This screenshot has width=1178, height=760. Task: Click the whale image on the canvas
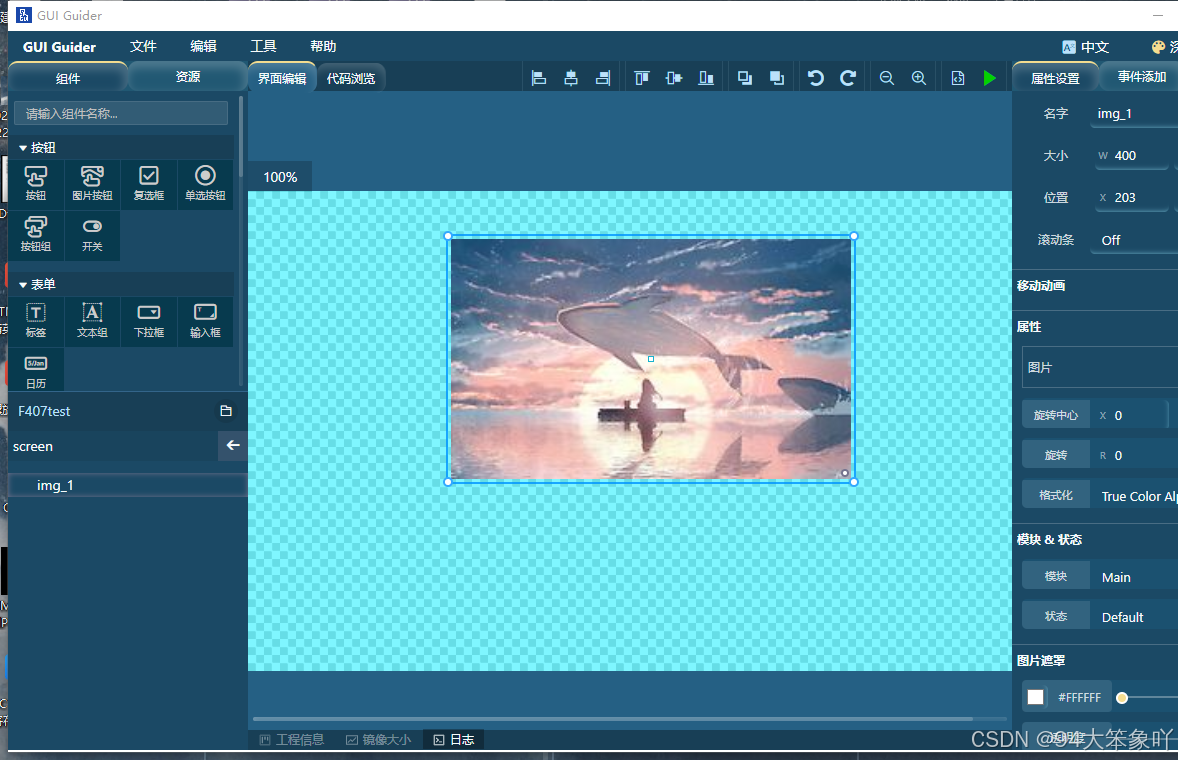(651, 359)
